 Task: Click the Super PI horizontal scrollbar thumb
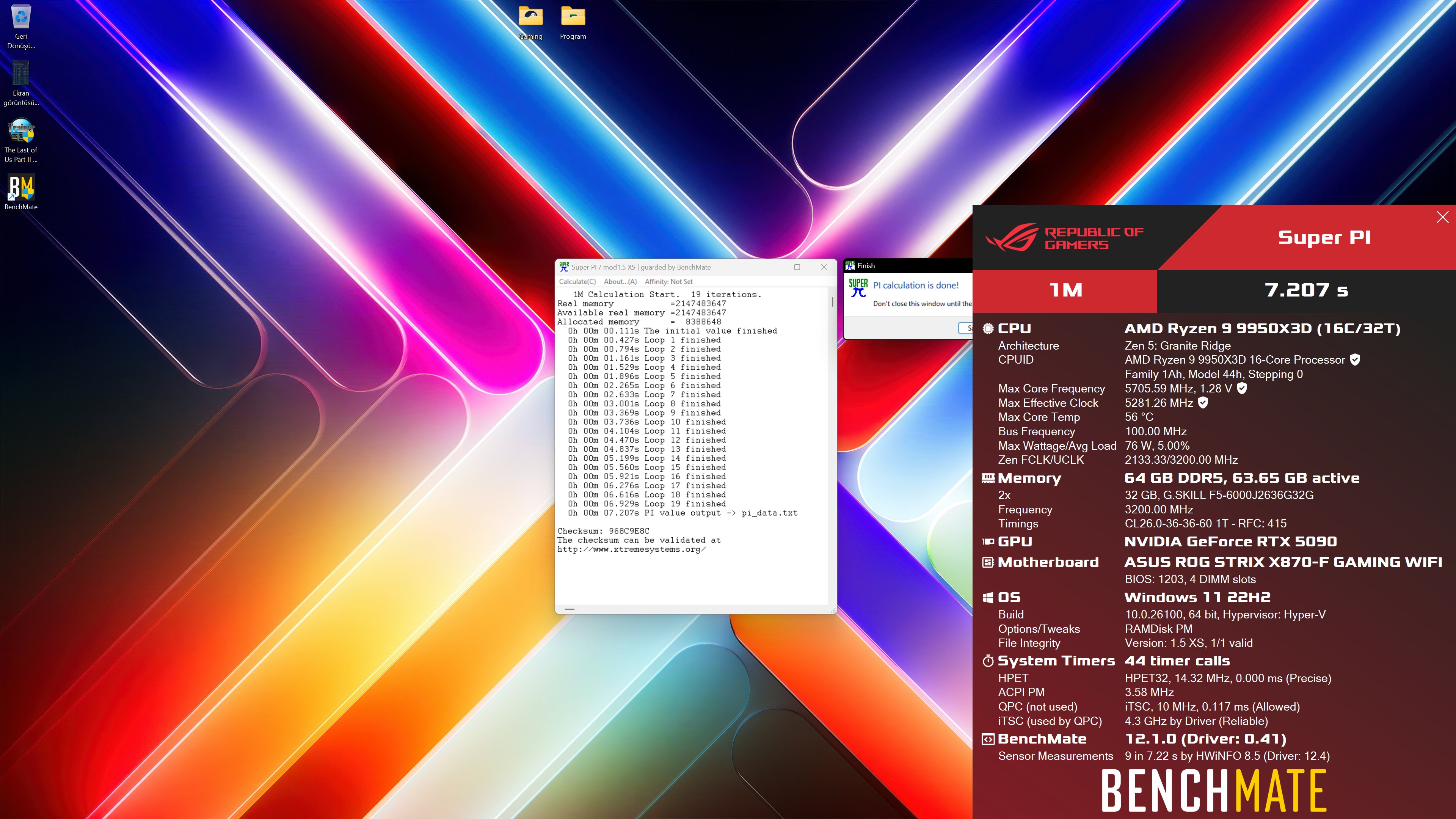coord(569,609)
